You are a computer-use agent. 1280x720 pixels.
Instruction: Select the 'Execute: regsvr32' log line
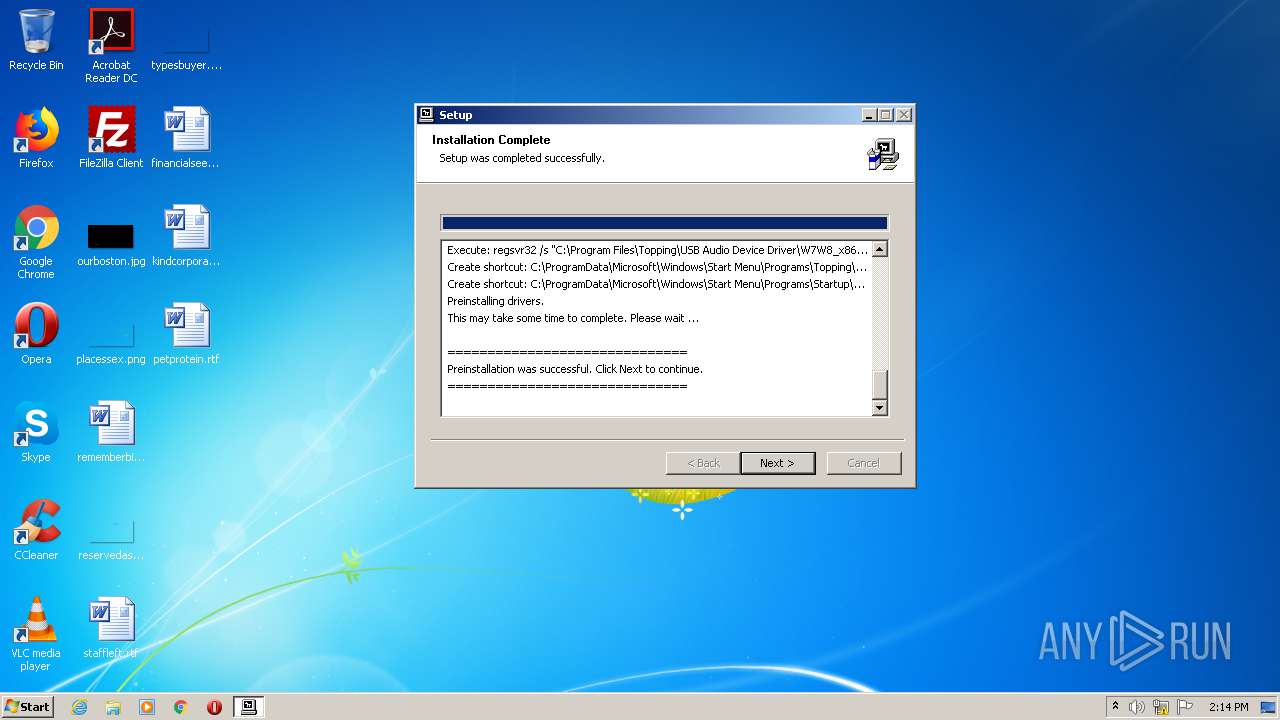pyautogui.click(x=658, y=250)
